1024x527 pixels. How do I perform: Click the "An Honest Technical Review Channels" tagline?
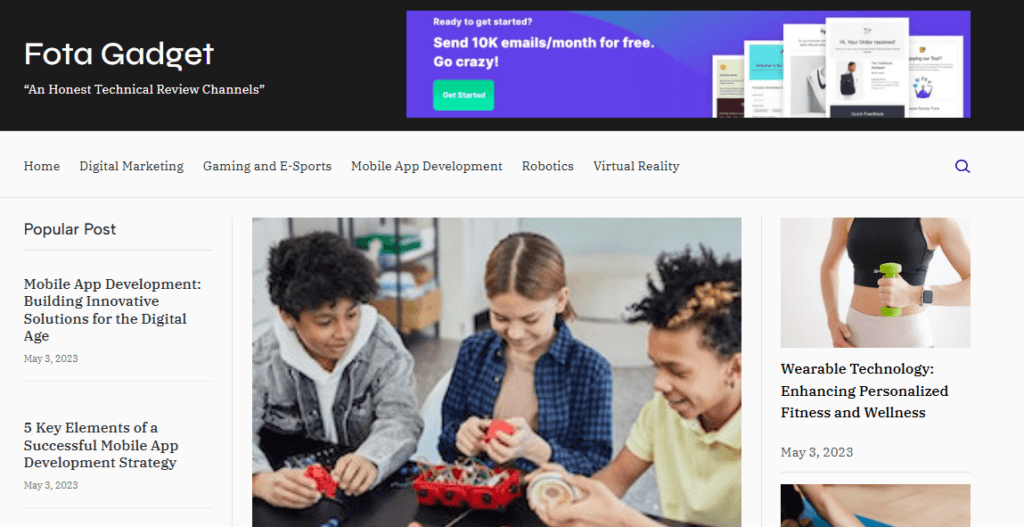tap(144, 89)
